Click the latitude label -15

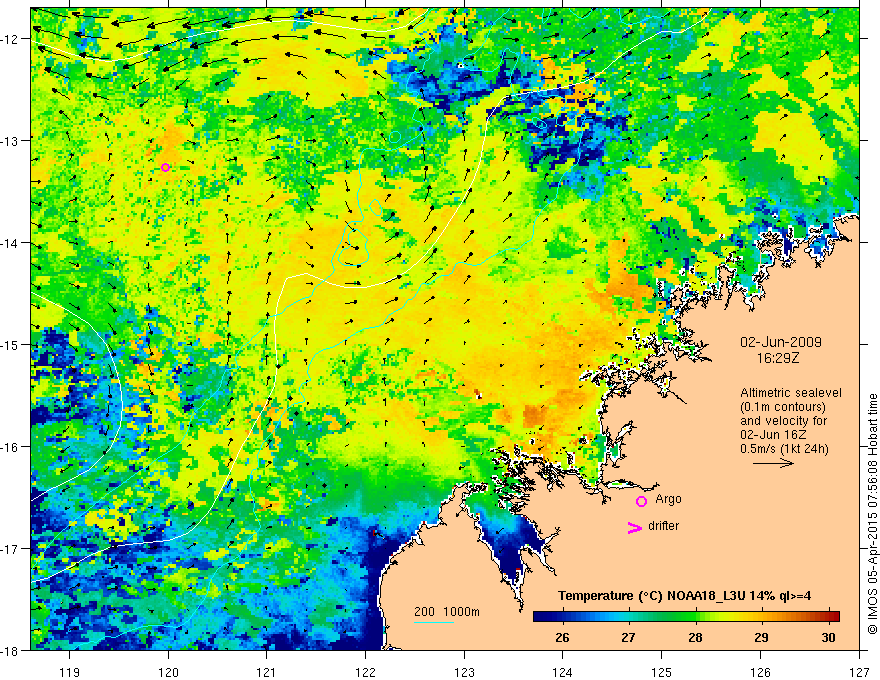[x=11, y=344]
